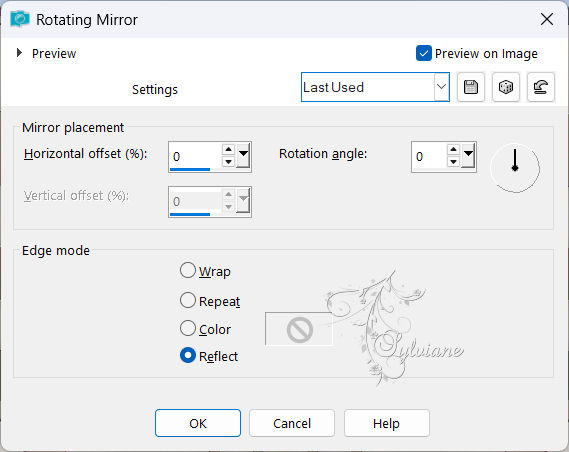Confirm with the OK button
Screen dimensions: 569x452
click(x=198, y=423)
